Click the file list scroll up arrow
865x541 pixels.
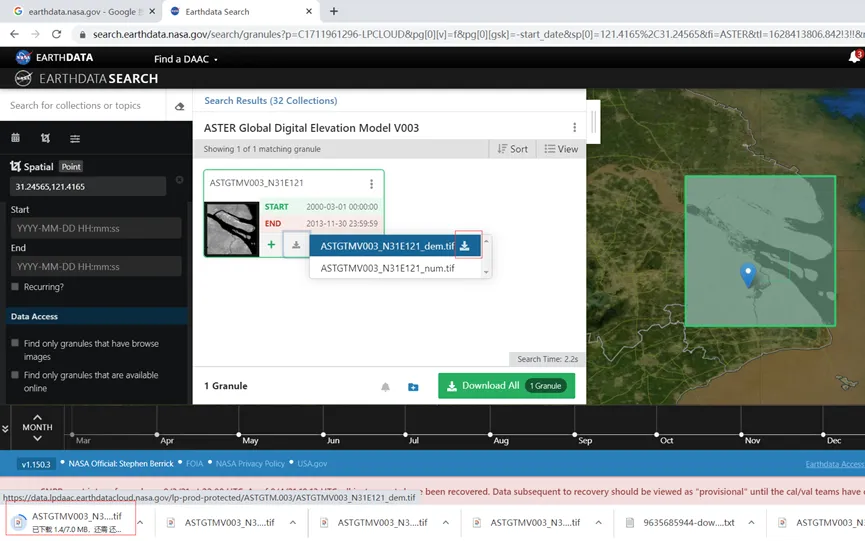tap(486, 241)
